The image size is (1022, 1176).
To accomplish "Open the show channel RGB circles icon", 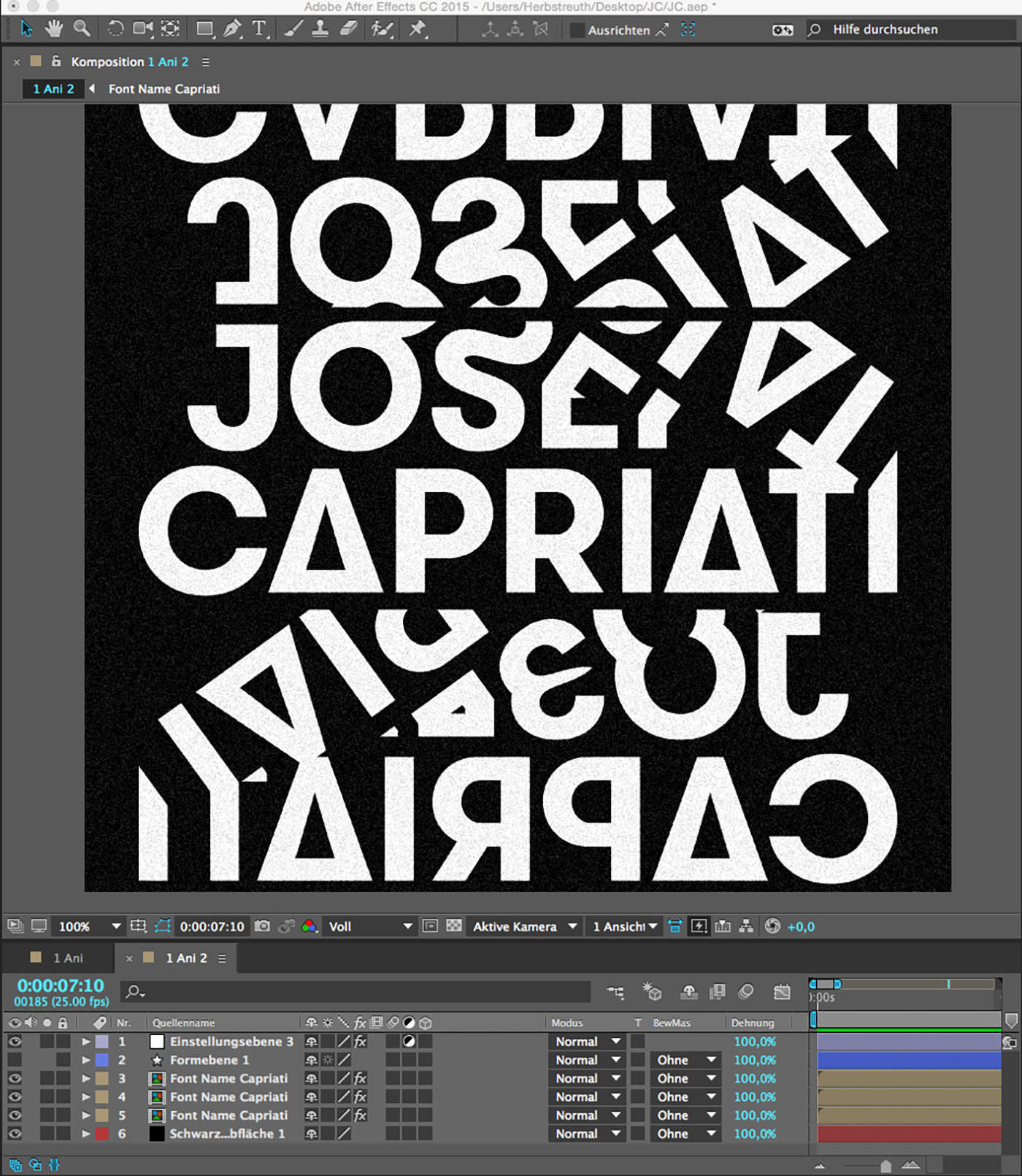I will 310,926.
